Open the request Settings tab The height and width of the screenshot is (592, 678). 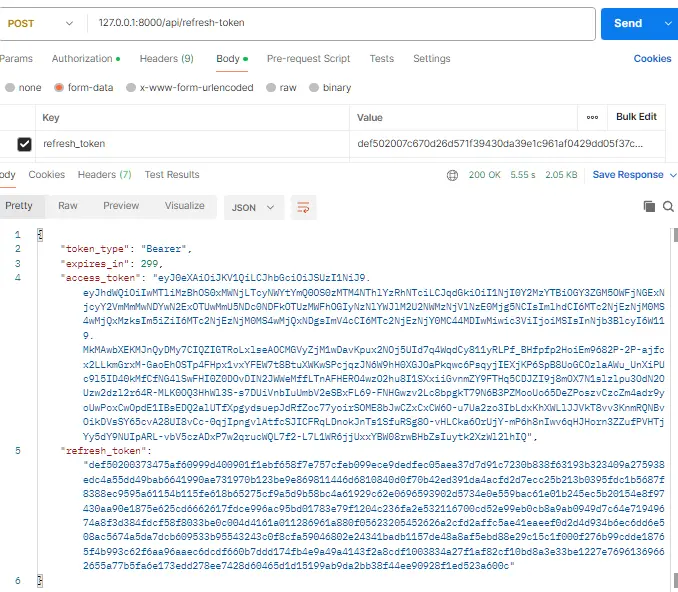432,58
